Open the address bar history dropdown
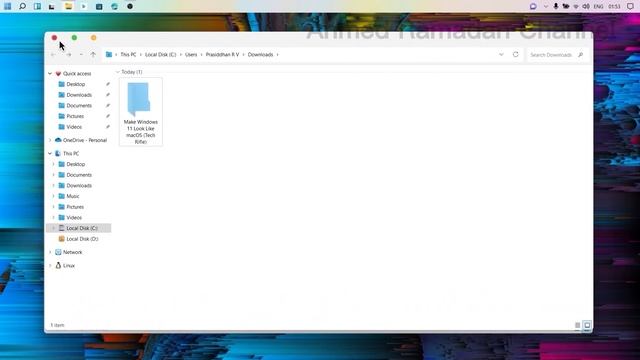The image size is (640, 360). click(501, 54)
